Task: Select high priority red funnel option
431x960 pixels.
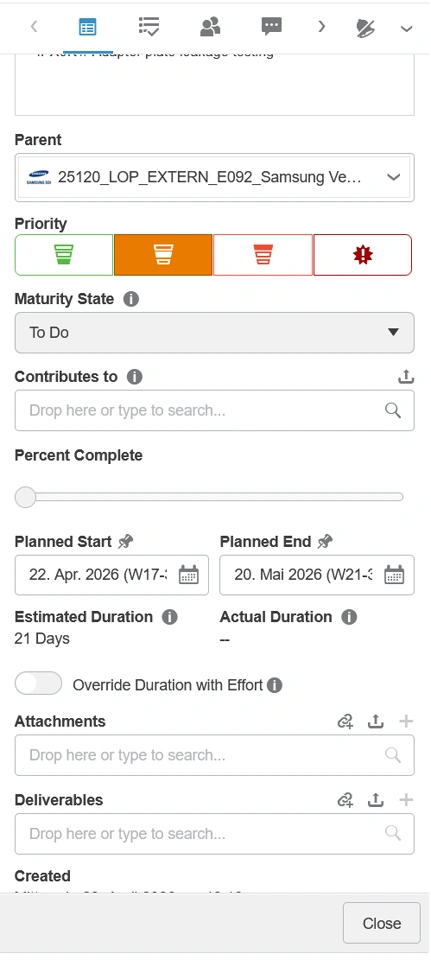Action: click(263, 255)
